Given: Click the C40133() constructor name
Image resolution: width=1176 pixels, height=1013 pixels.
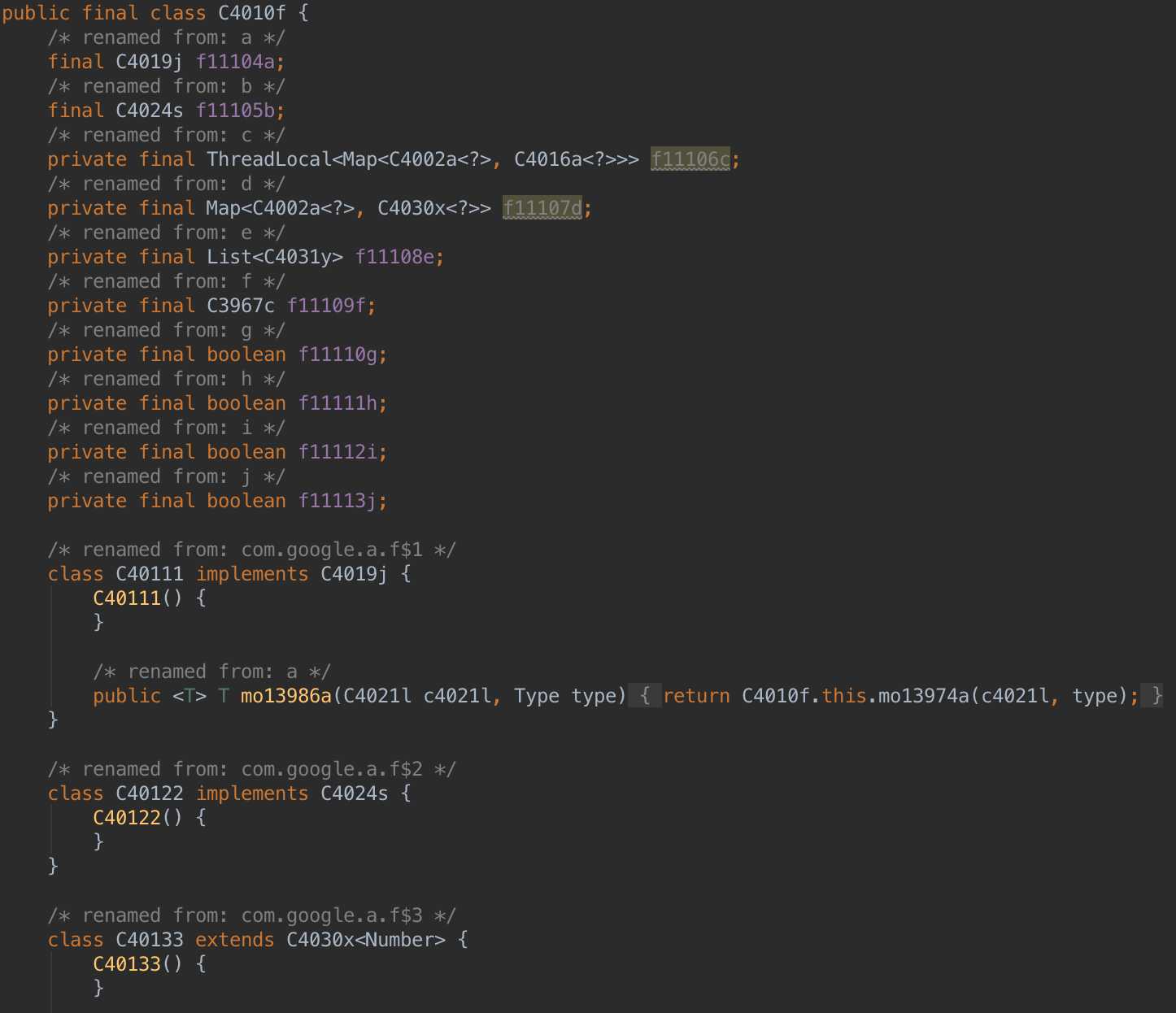Looking at the screenshot, I should 127,964.
